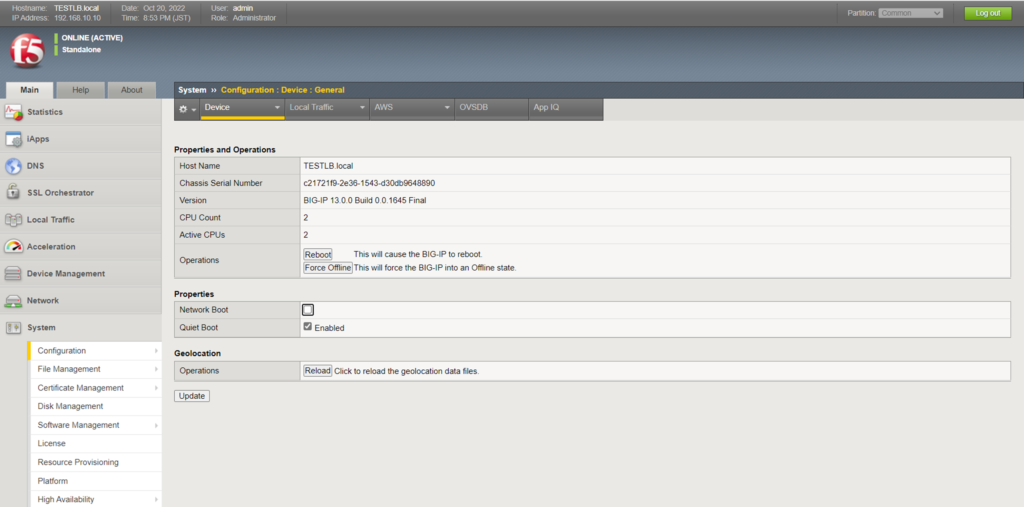Open the Statistics section icon
This screenshot has height=507, width=1024.
click(x=14, y=112)
